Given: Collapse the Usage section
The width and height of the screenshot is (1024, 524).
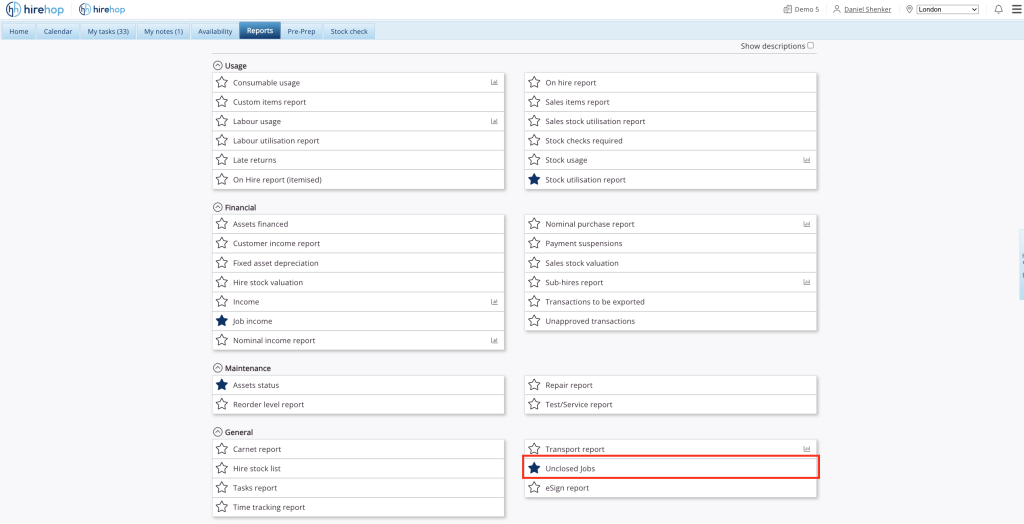Looking at the screenshot, I should pos(217,65).
